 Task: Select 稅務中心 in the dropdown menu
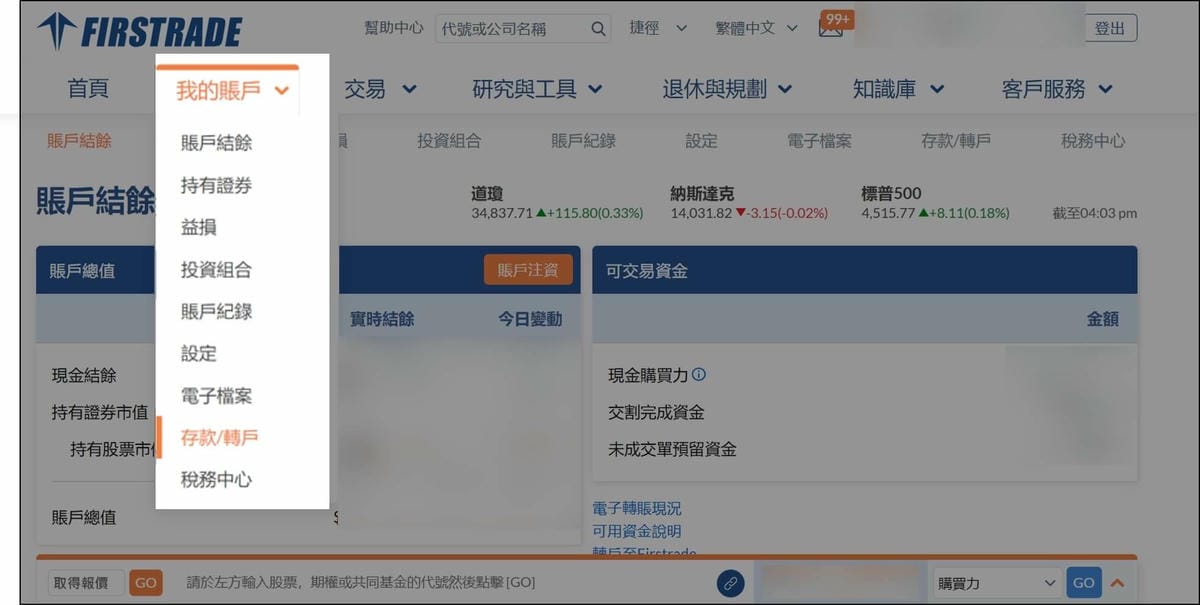pos(216,479)
